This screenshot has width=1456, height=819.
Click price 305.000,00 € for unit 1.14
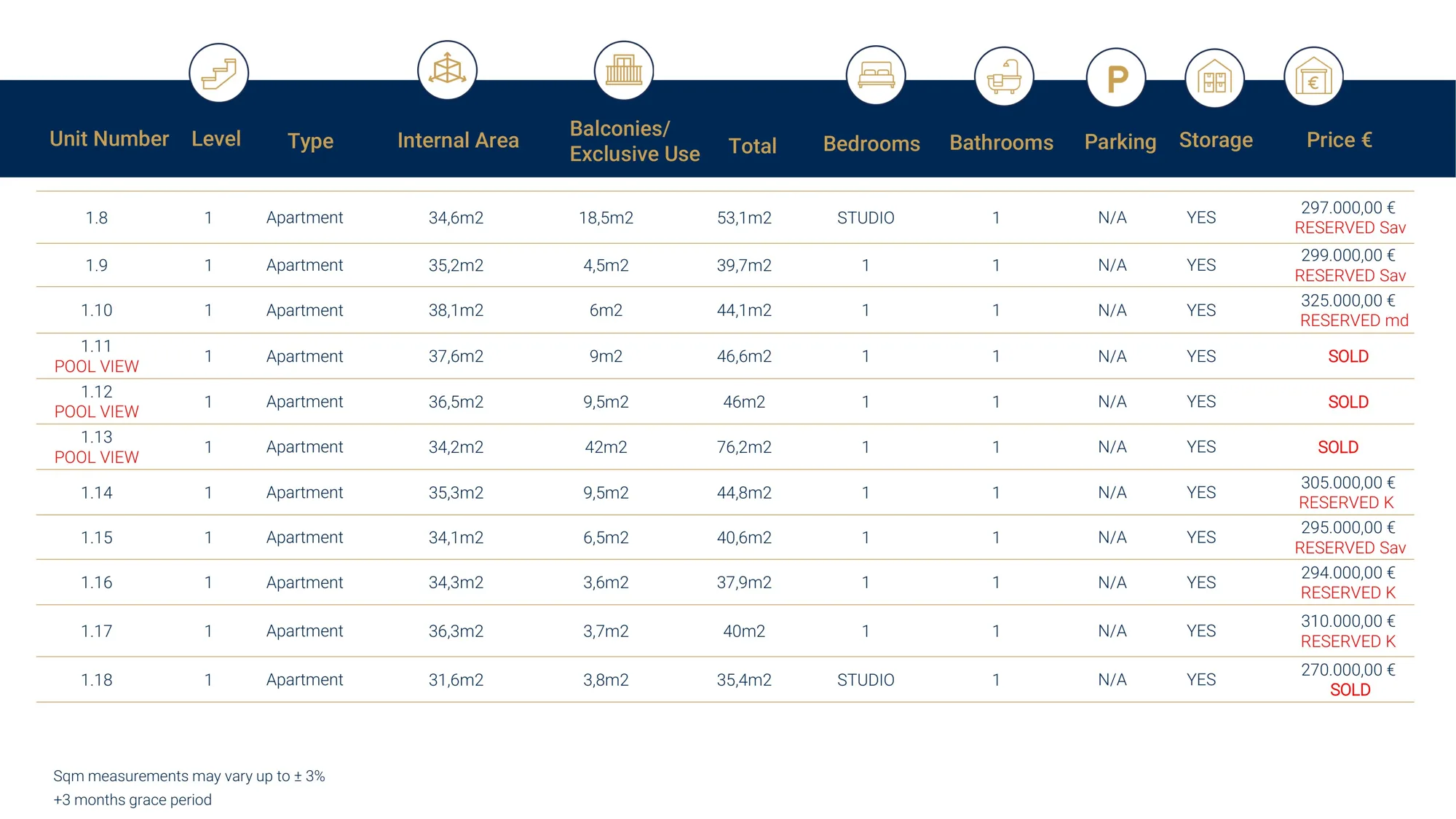click(1348, 483)
